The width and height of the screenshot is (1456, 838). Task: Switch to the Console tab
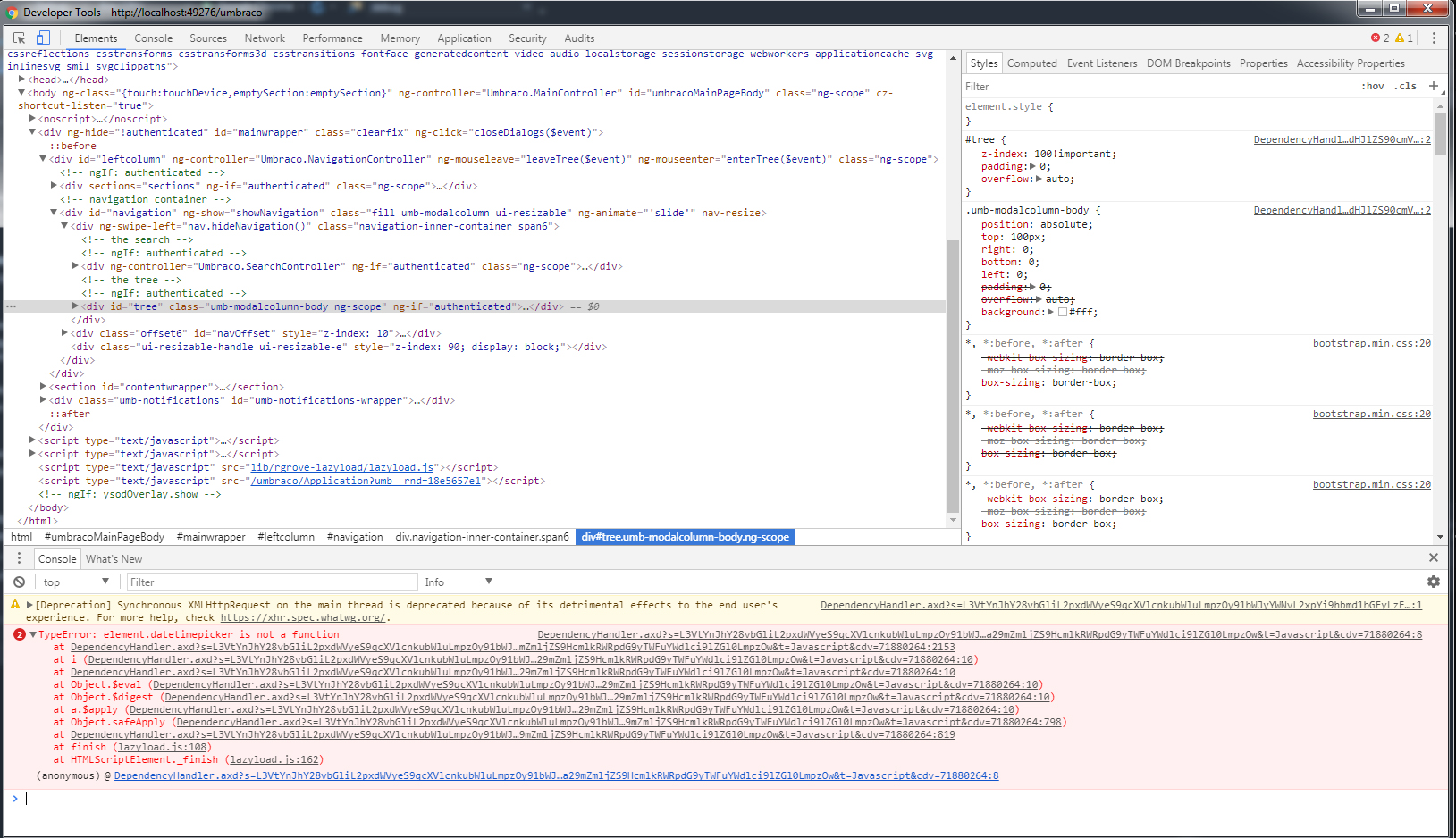point(154,38)
